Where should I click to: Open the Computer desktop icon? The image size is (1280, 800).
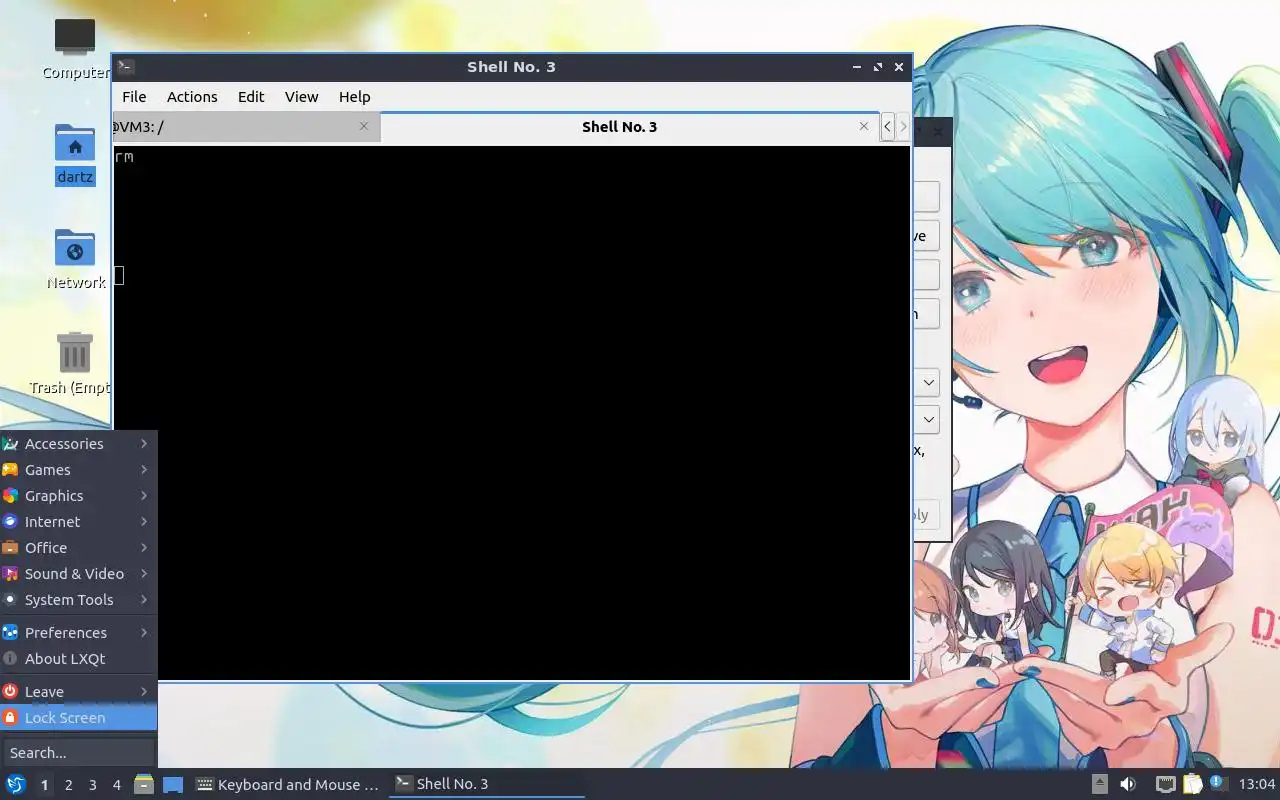[75, 48]
